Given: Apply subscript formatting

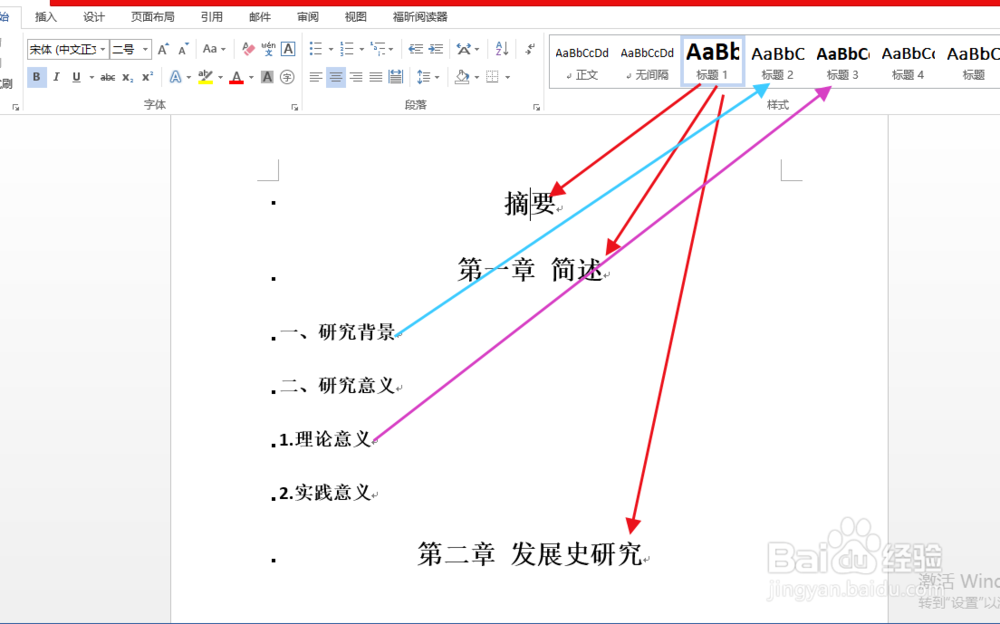Looking at the screenshot, I should (128, 77).
